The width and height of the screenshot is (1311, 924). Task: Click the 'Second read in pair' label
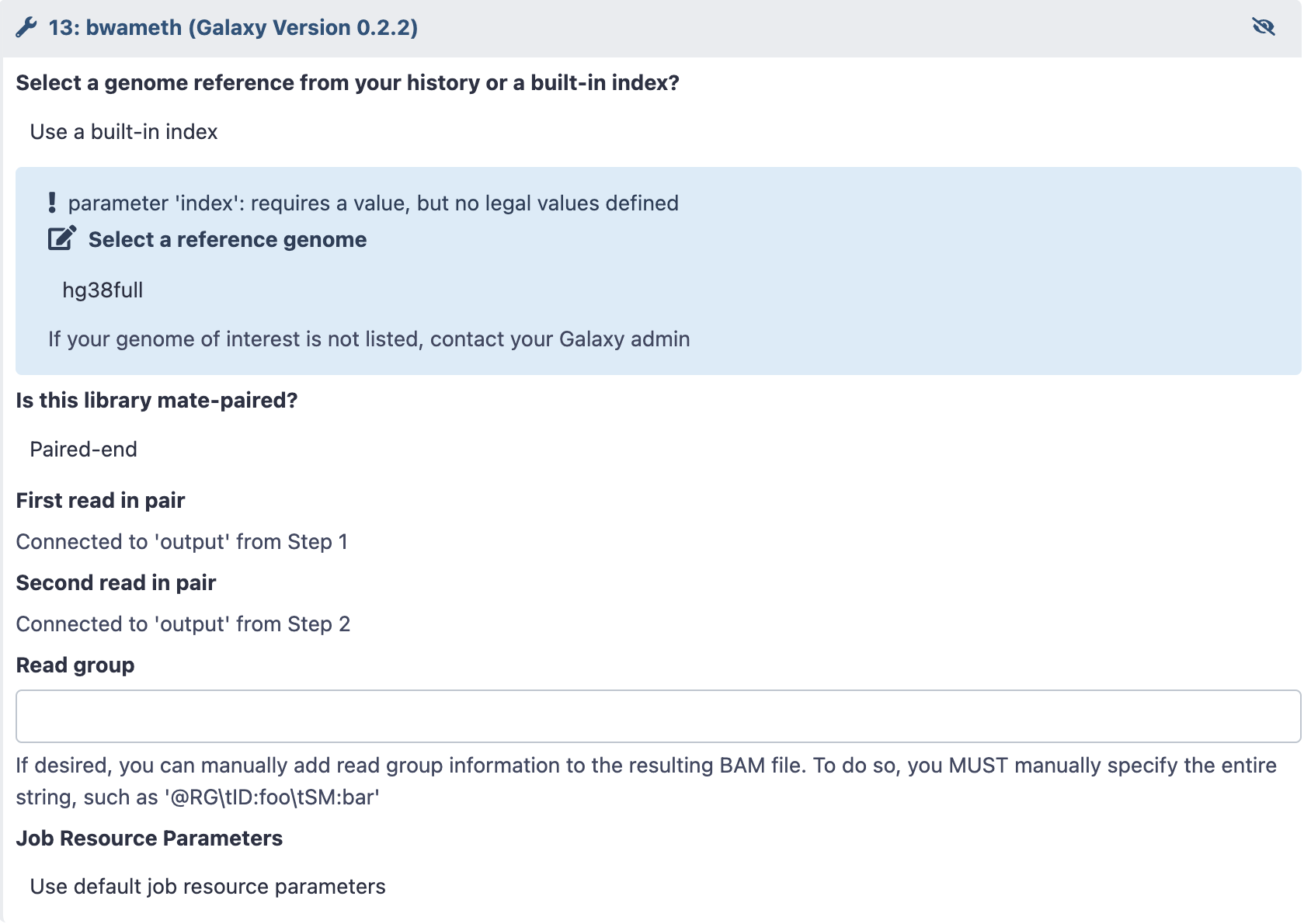pyautogui.click(x=116, y=582)
